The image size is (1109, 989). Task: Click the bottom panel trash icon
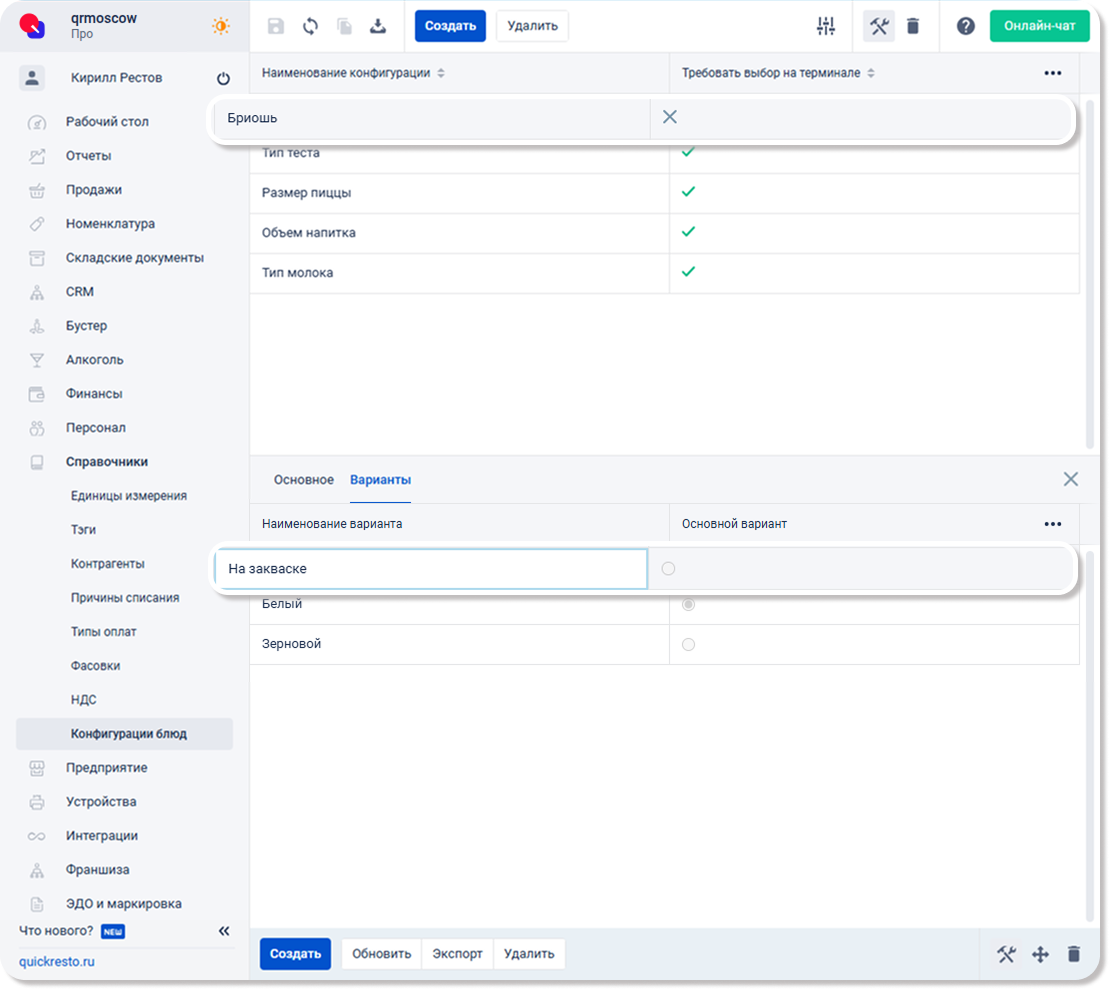click(x=1074, y=954)
